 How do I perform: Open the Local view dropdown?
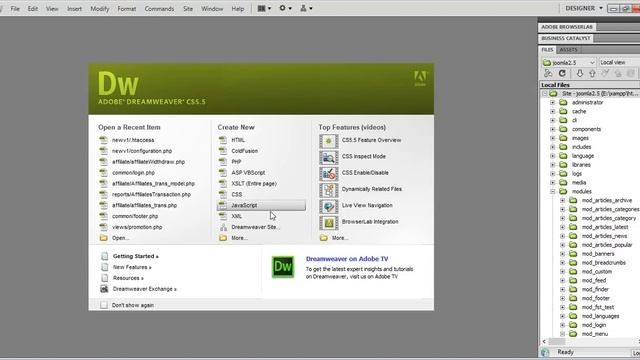click(x=619, y=62)
